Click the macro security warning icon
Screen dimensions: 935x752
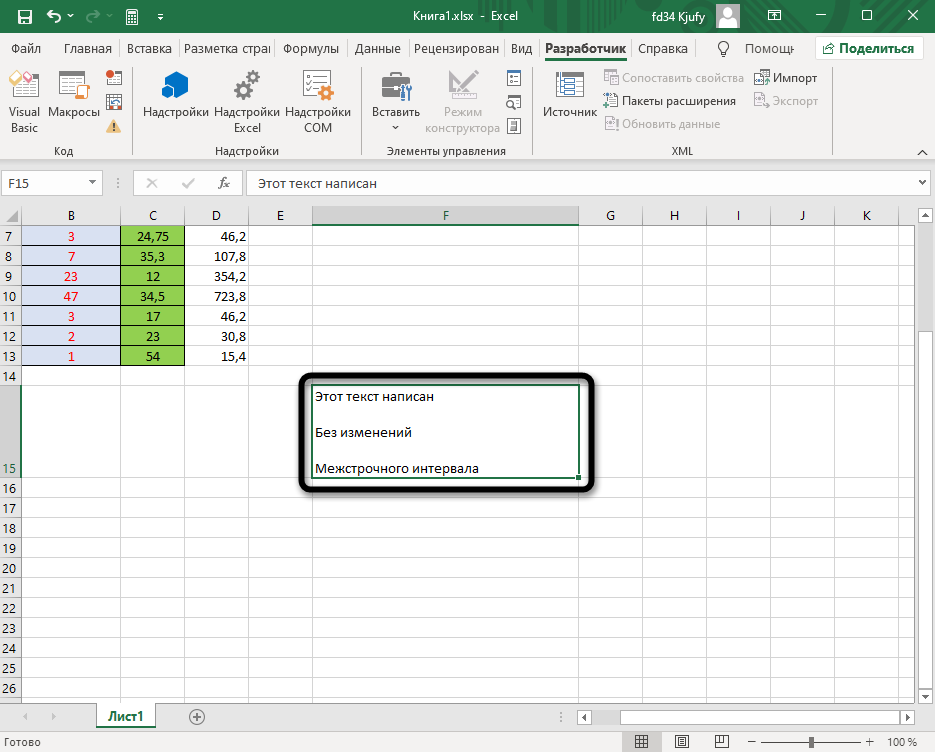(x=114, y=126)
